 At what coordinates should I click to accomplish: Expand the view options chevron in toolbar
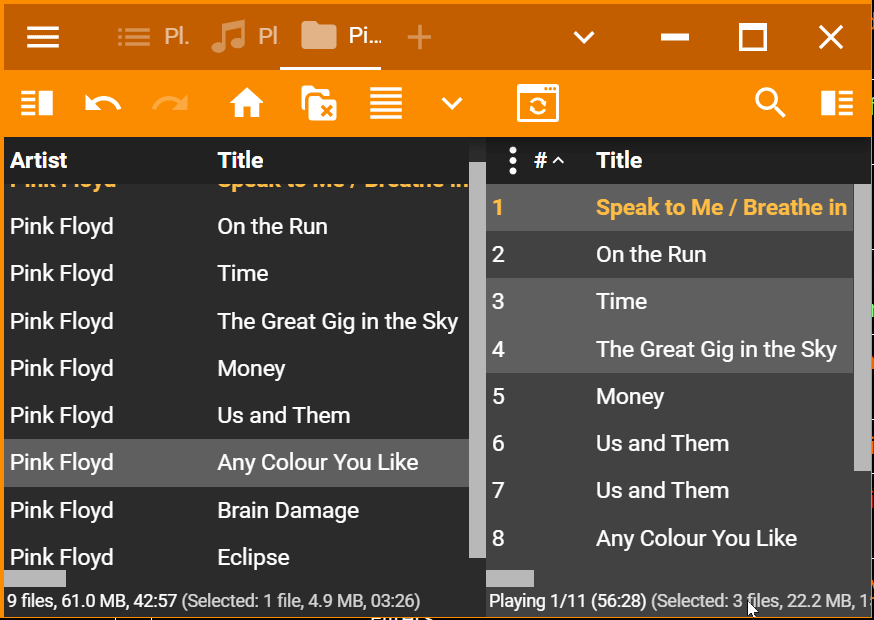click(x=452, y=103)
